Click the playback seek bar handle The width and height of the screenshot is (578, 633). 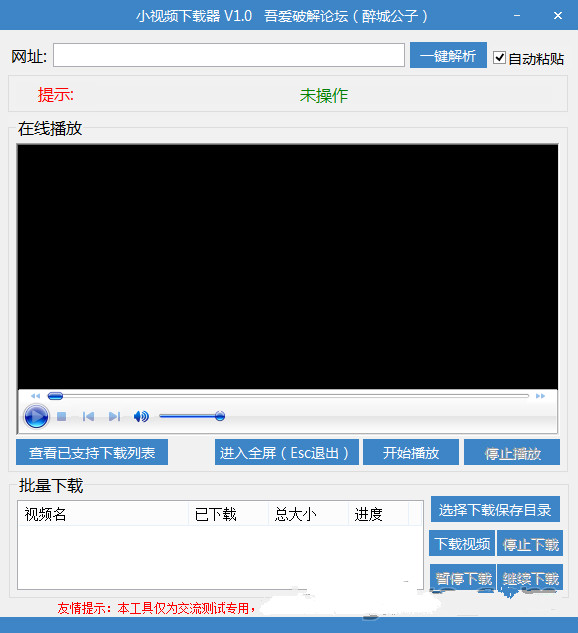point(55,396)
